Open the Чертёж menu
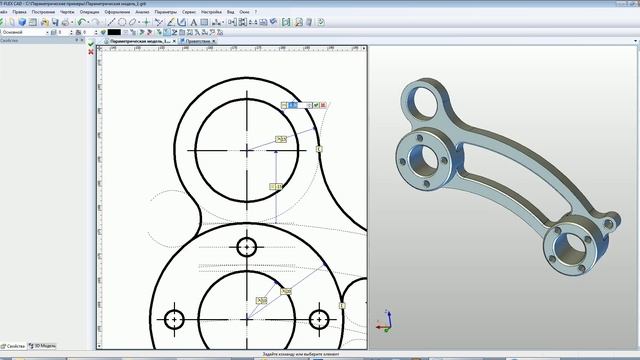The height and width of the screenshot is (360, 640). pos(67,12)
